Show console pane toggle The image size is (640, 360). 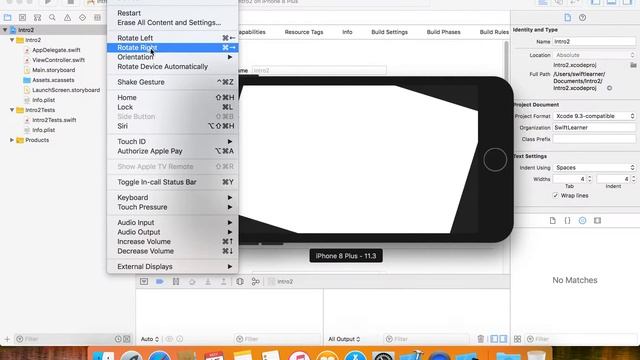coord(503,339)
